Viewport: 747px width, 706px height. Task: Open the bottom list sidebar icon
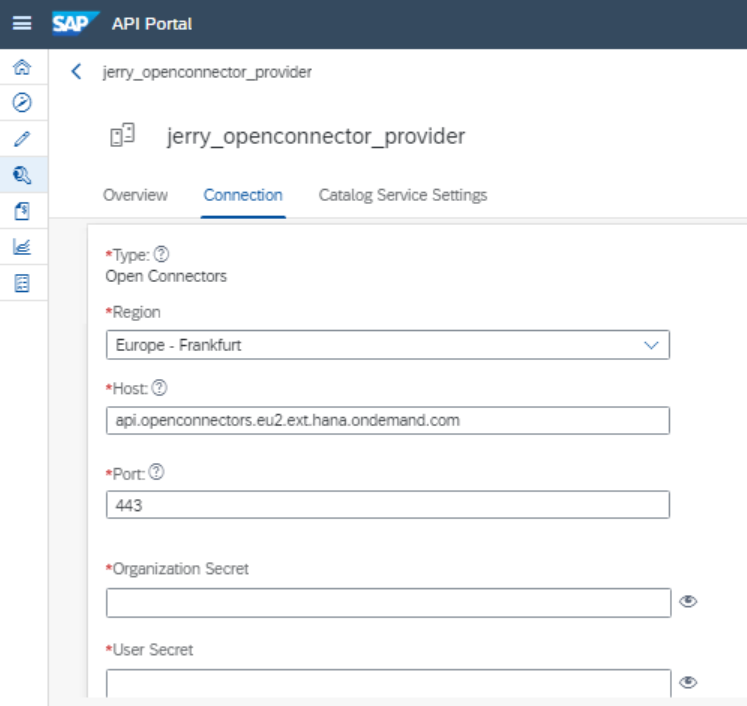(x=22, y=283)
